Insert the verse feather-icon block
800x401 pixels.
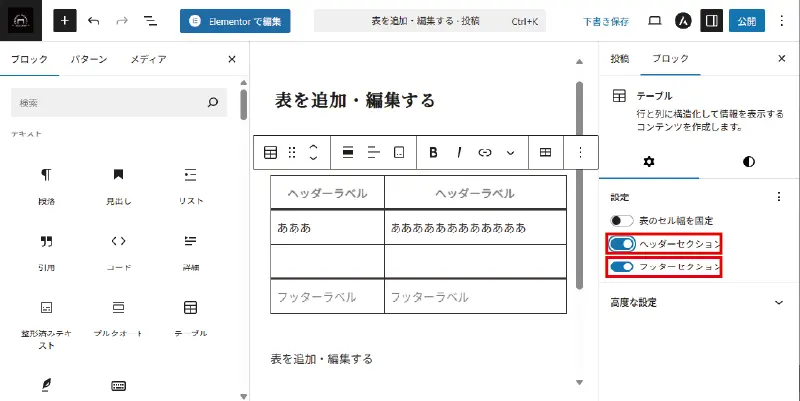46,386
